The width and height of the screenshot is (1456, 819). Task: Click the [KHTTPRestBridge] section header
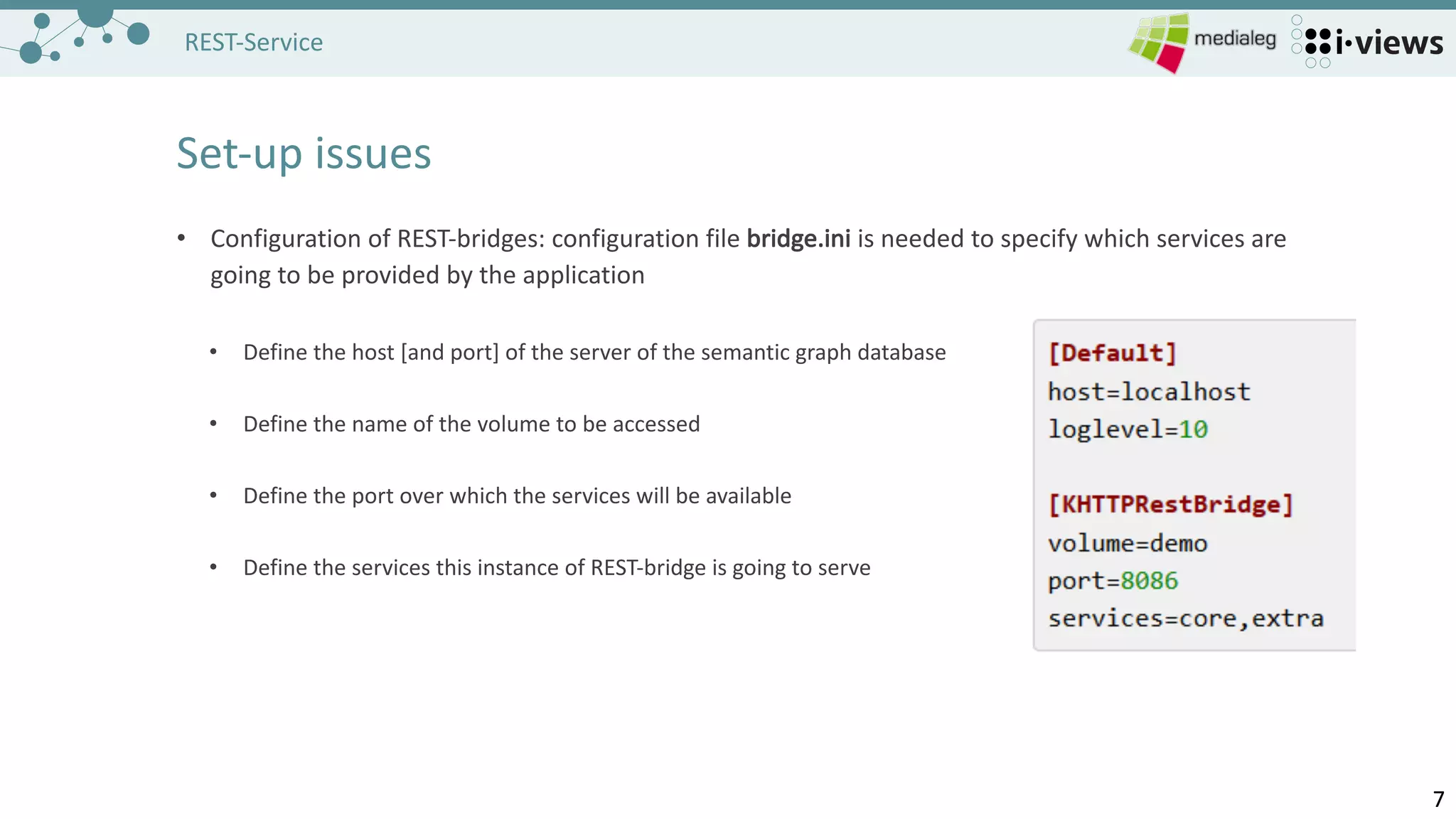pyautogui.click(x=1171, y=505)
